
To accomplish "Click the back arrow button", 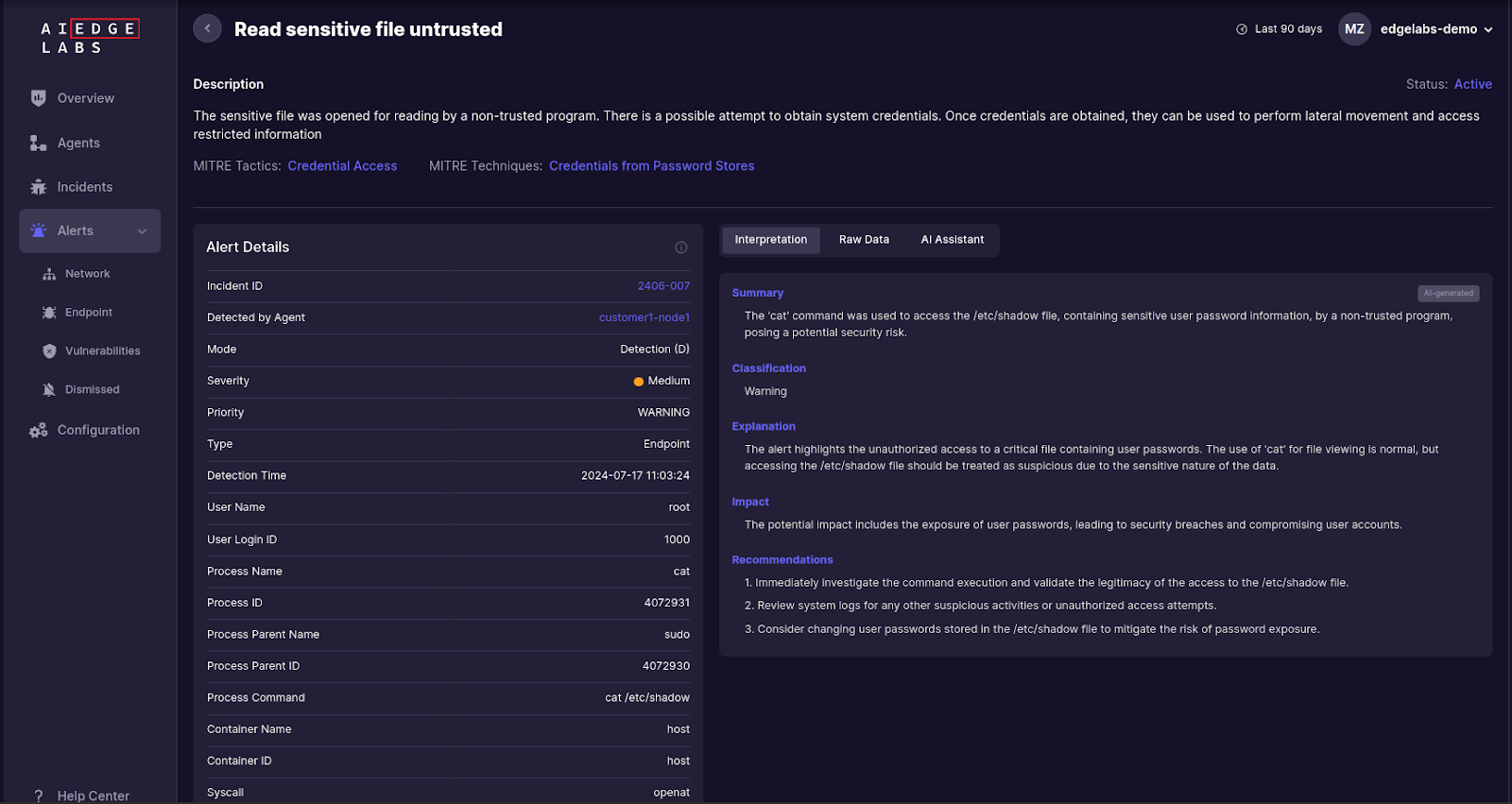I will click(207, 28).
